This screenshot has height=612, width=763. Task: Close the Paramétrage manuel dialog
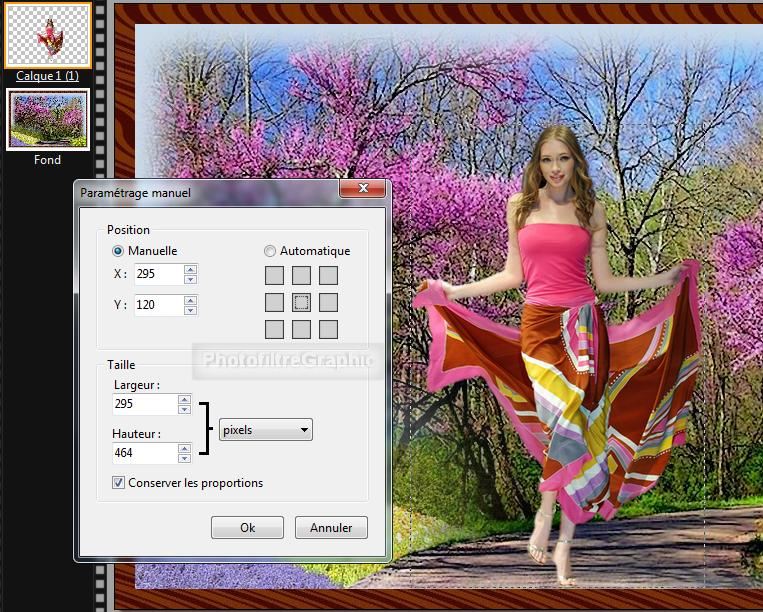363,188
